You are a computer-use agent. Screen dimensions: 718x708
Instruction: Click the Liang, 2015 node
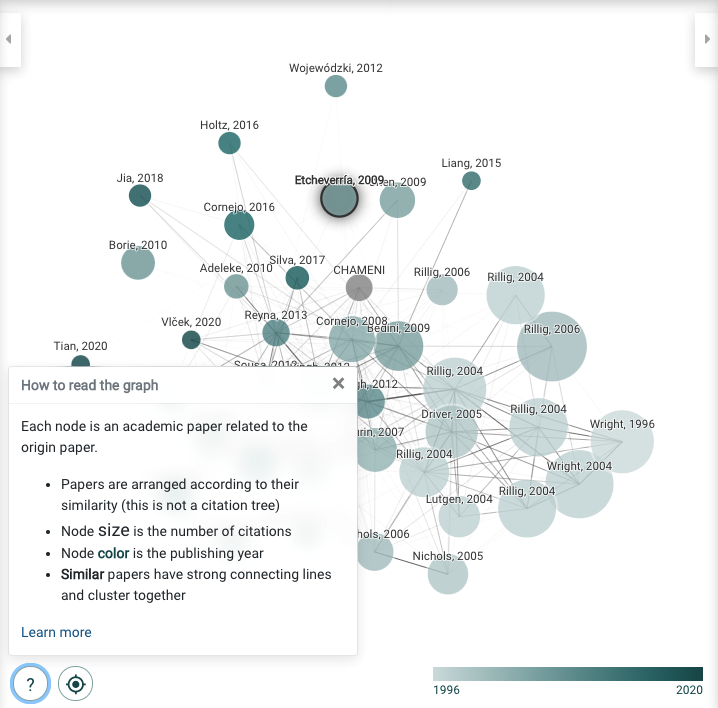471,180
